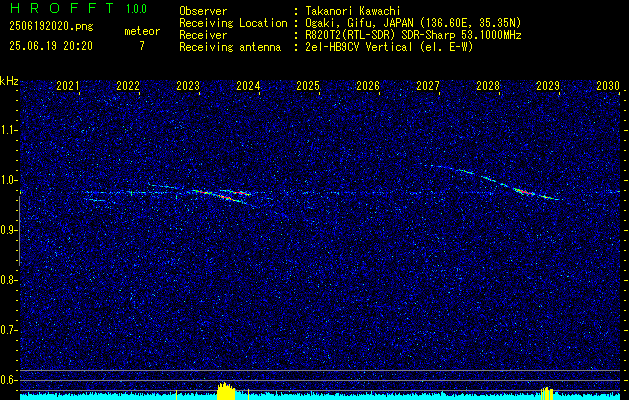Click the yellow signal bars below 2029

pyautogui.click(x=547, y=393)
